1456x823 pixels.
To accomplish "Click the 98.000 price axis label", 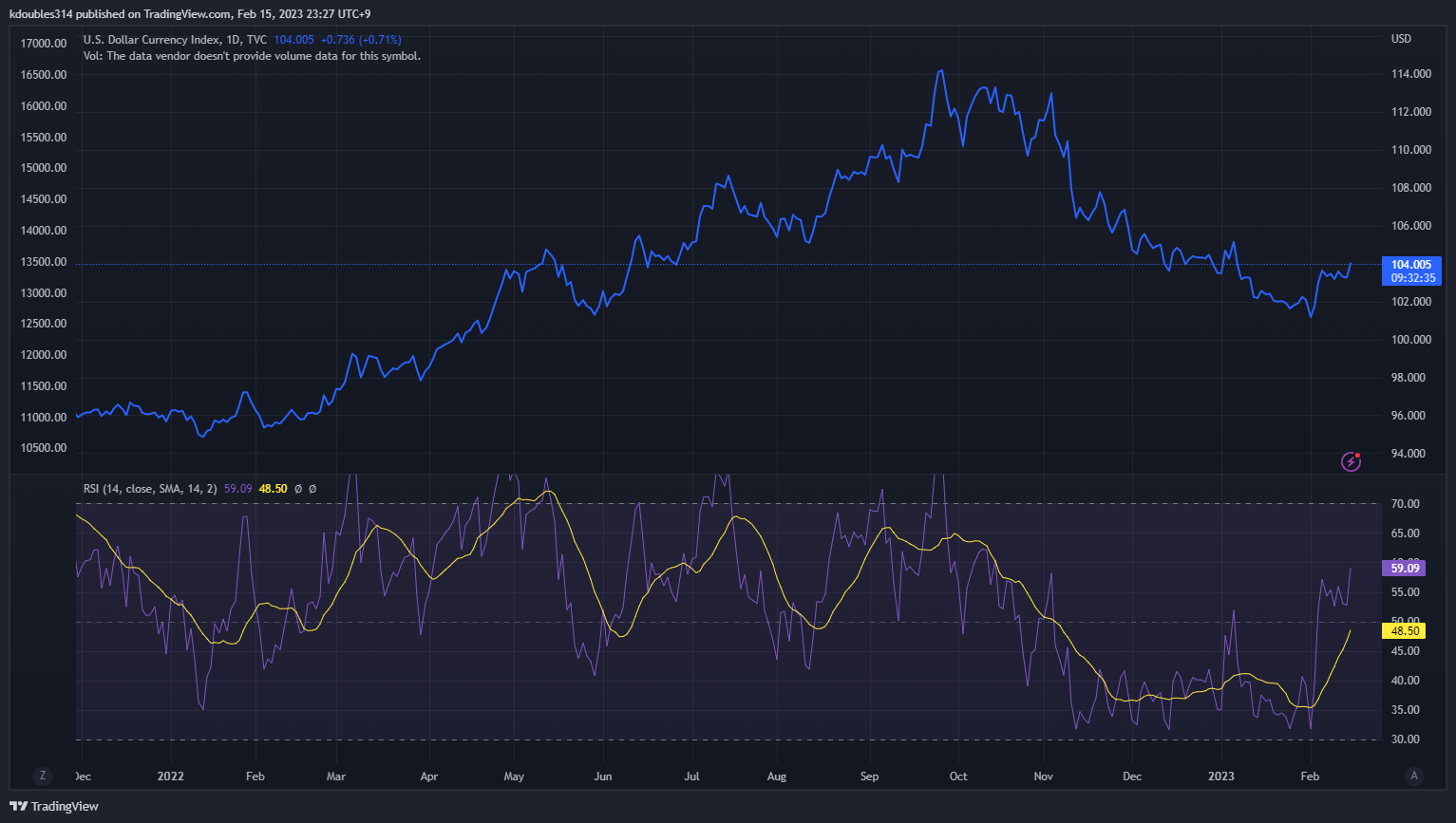I will (x=1410, y=378).
